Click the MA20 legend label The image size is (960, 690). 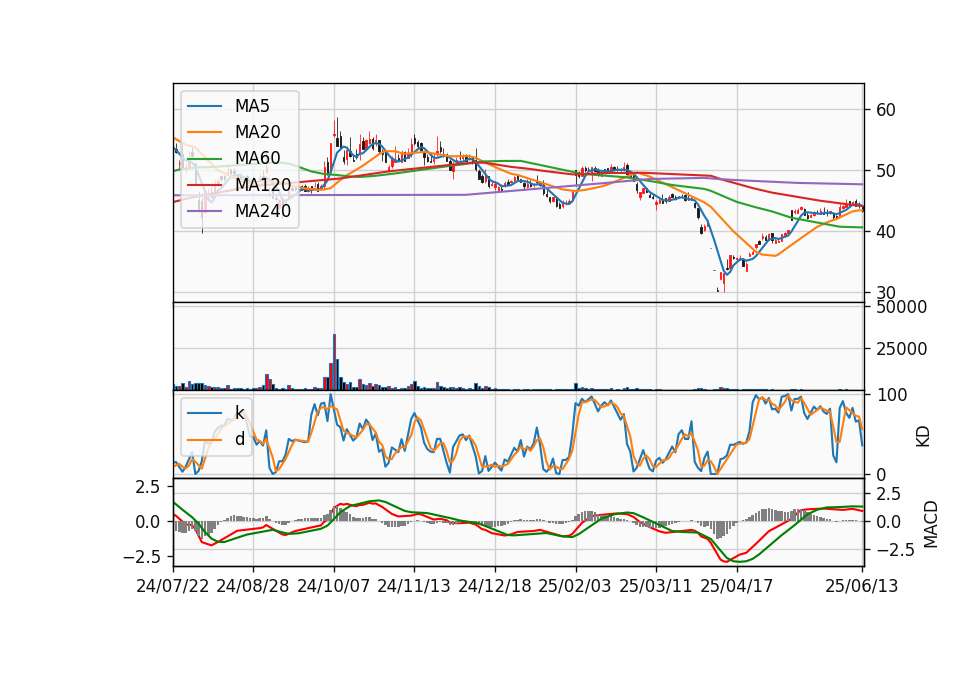click(257, 132)
